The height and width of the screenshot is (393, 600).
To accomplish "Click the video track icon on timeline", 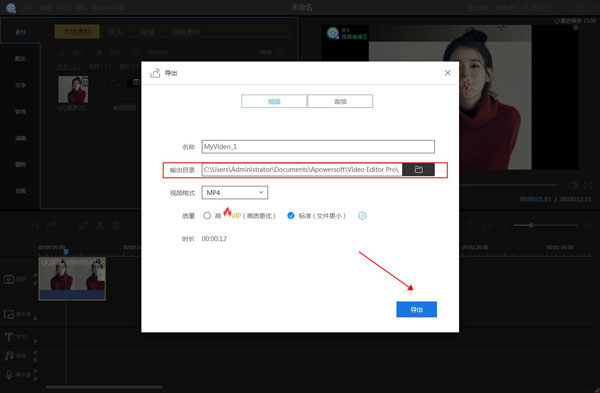I will pyautogui.click(x=9, y=279).
